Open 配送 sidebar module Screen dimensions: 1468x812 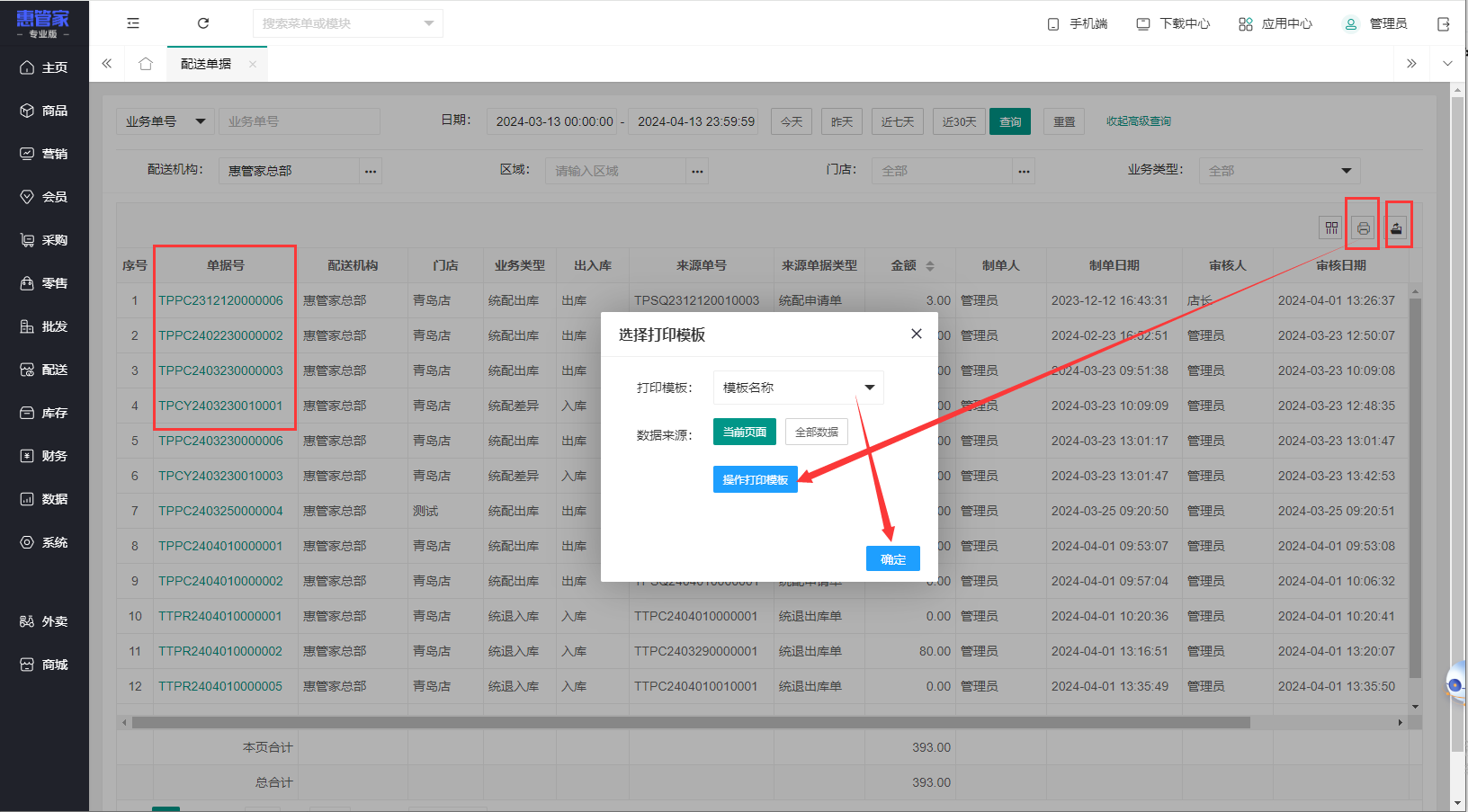coord(44,370)
